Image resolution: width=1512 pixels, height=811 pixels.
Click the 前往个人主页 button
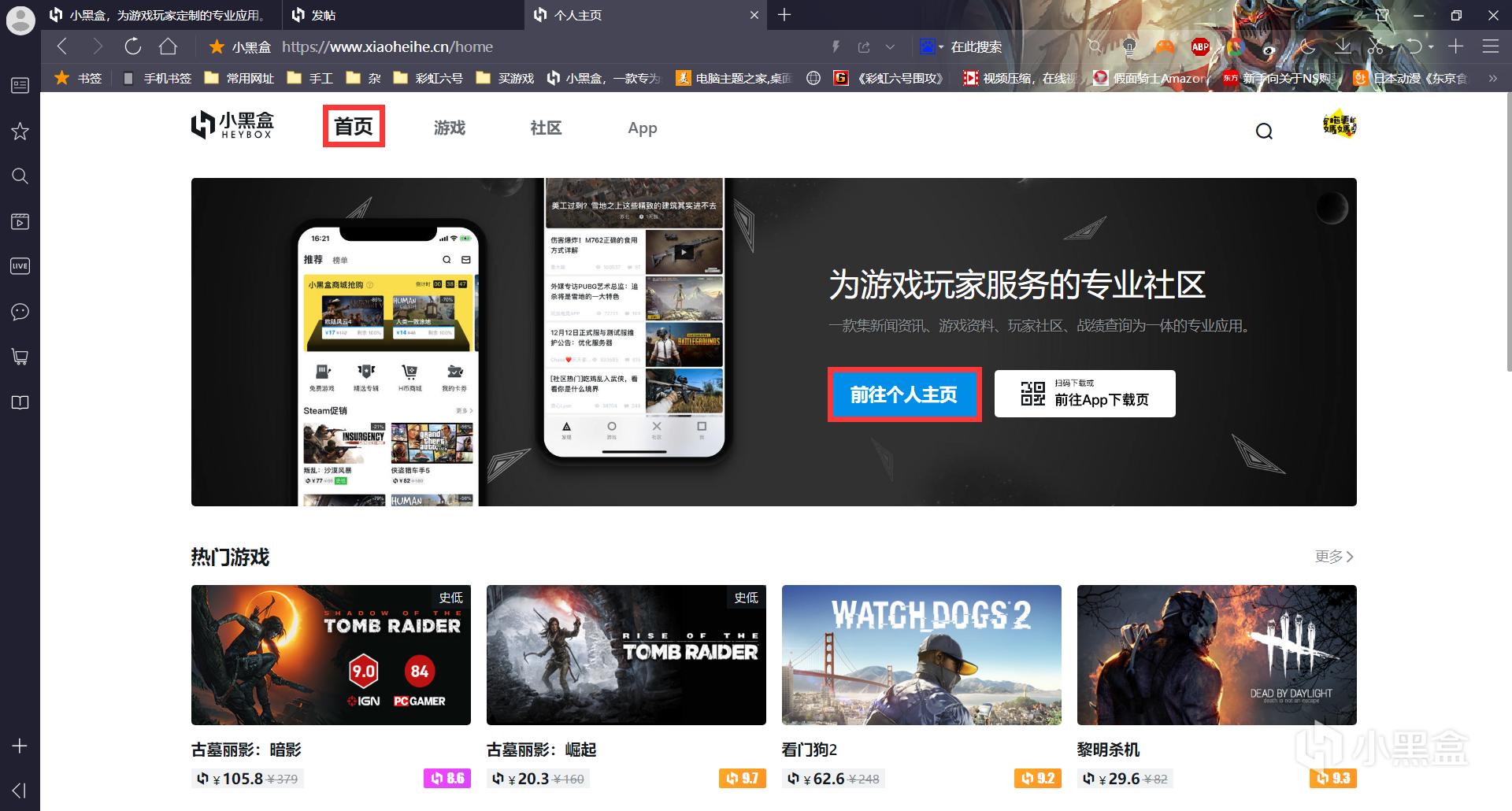904,394
